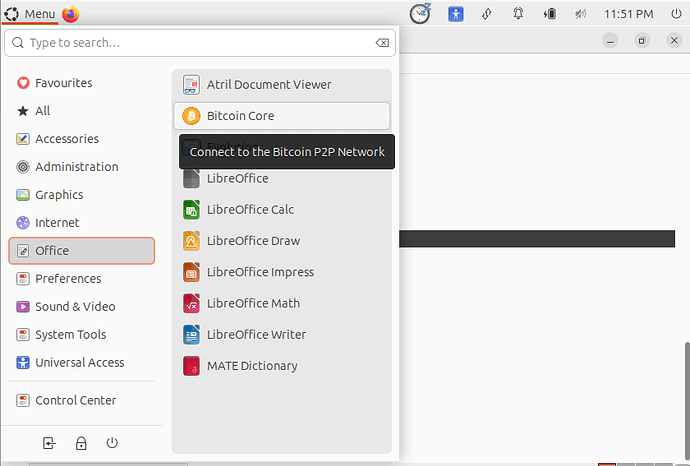Screen dimensions: 690x466
Task: Launch Atril Document Viewer
Action: pyautogui.click(x=282, y=84)
